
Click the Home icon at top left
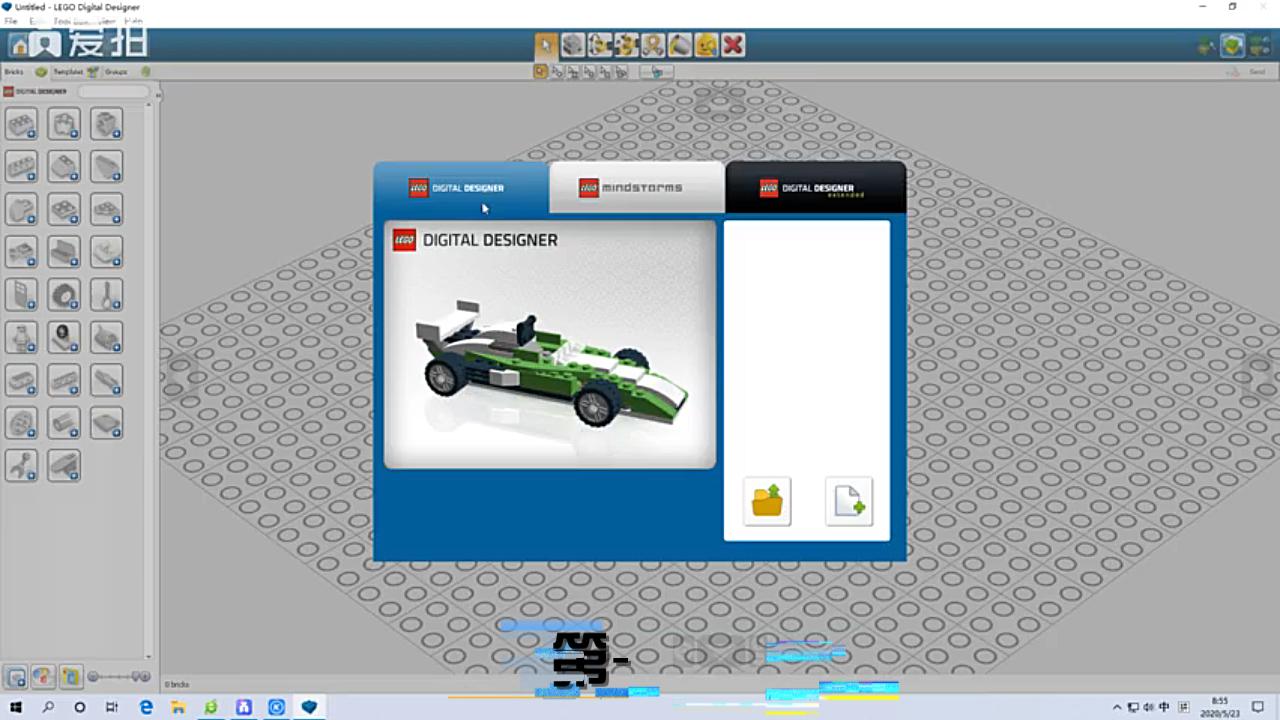(19, 45)
